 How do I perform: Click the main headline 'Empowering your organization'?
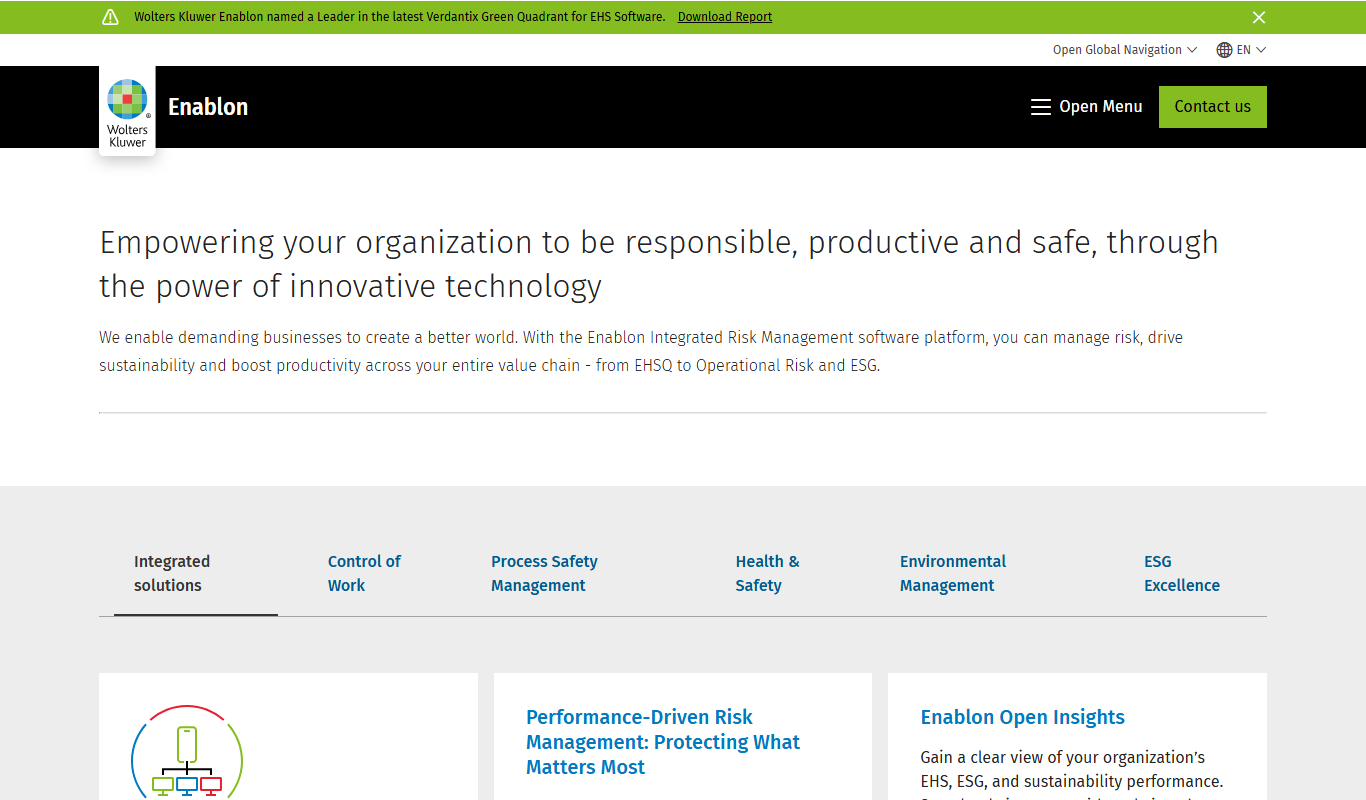[659, 264]
